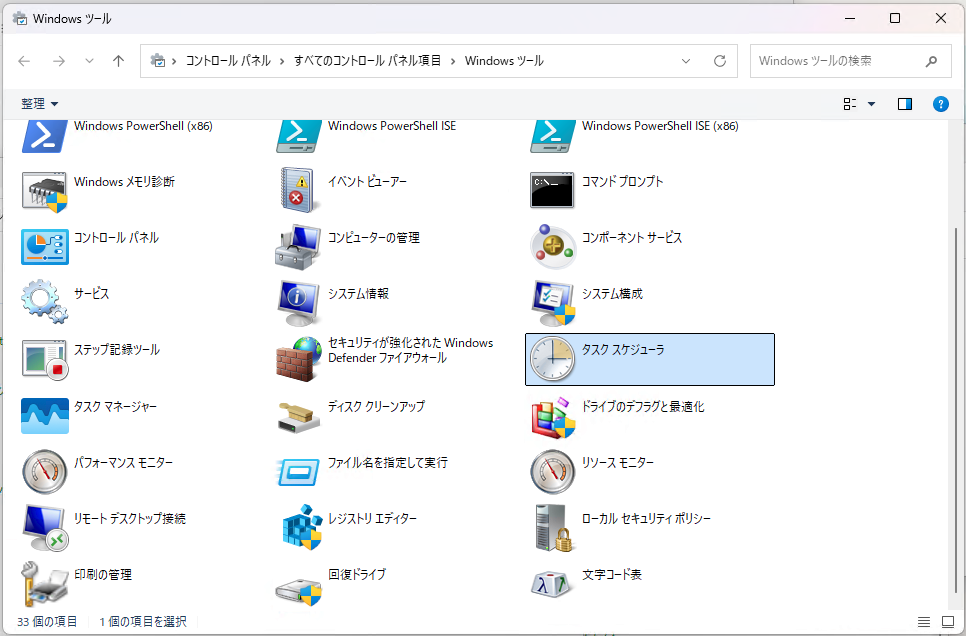
Task: Expand the address bar history dropdown
Action: (x=686, y=61)
